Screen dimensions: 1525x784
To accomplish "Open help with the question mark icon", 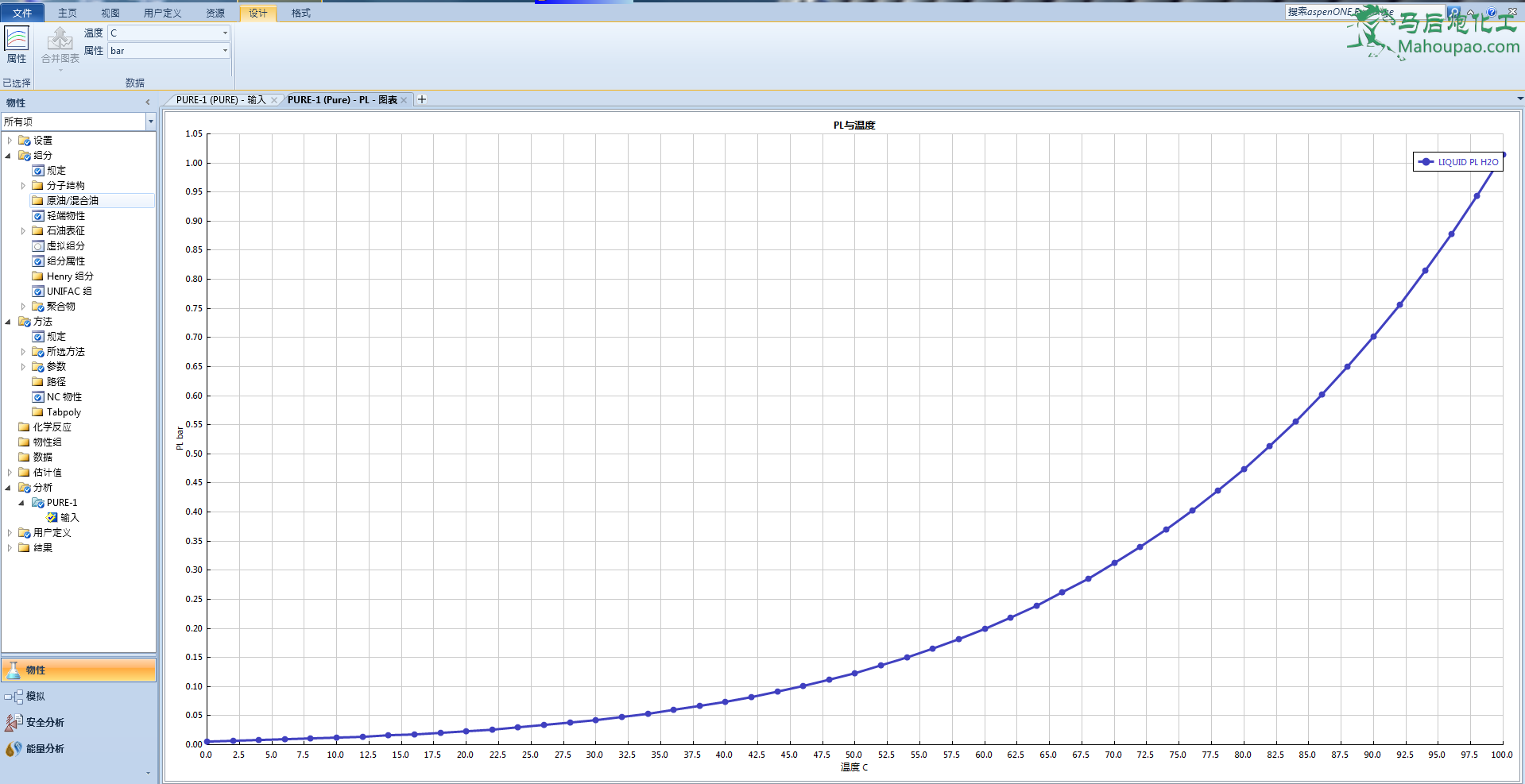I will point(1492,12).
